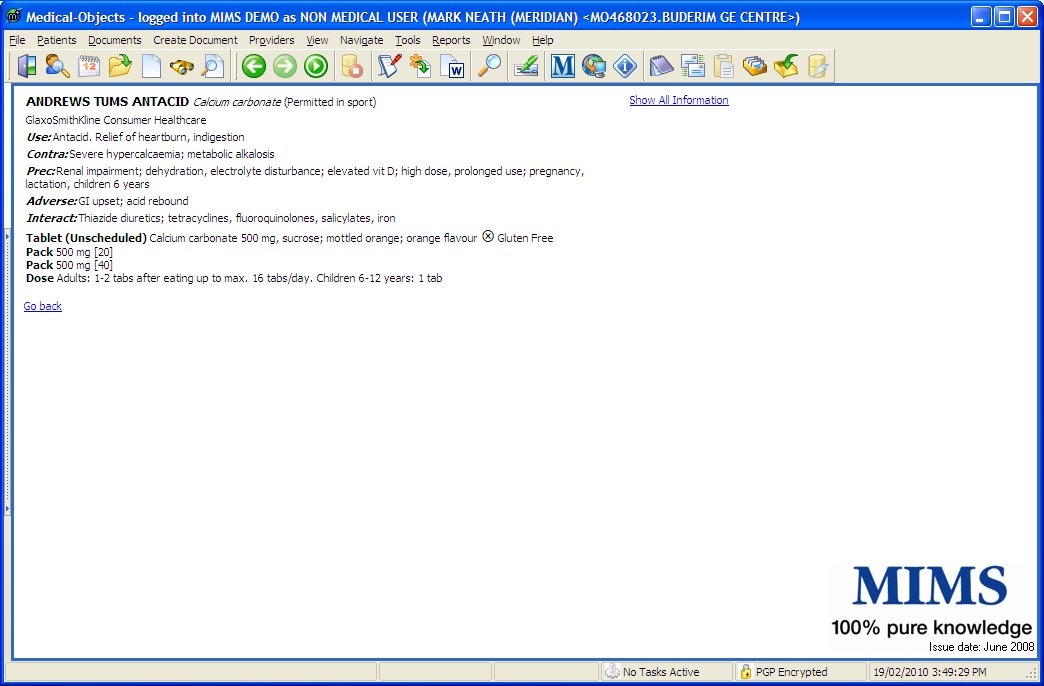The height and width of the screenshot is (686, 1044).
Task: Click the card file box icon
Action: point(754,66)
